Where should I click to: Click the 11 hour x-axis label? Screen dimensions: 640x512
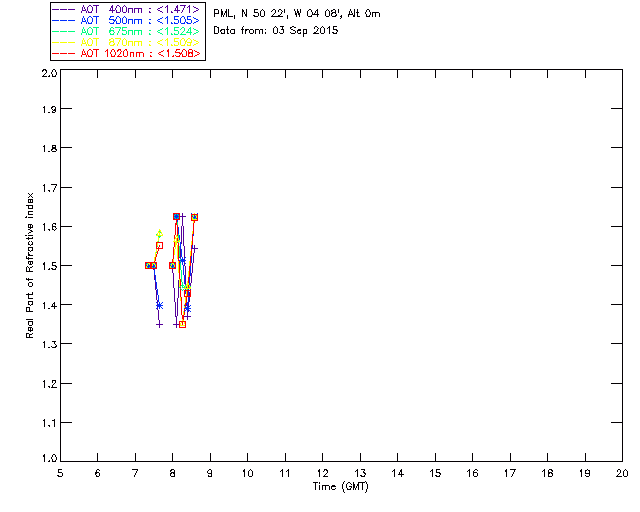point(285,473)
